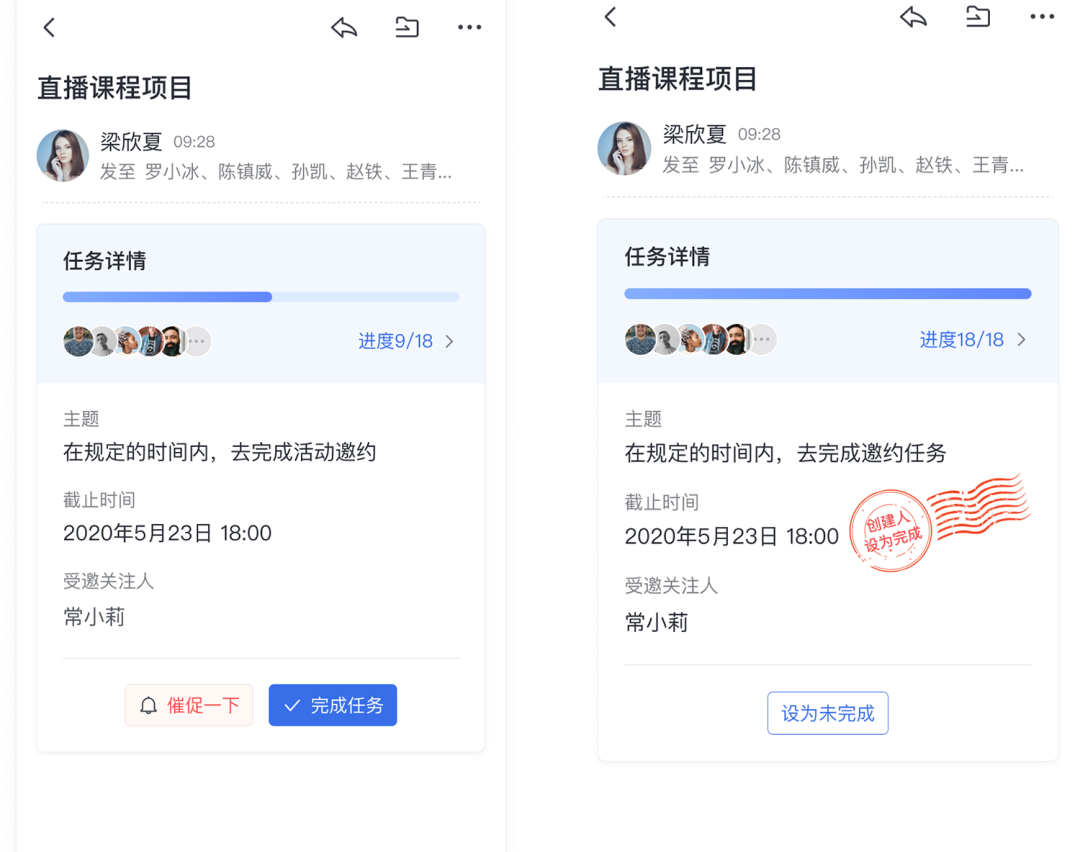Click reply icon on right screen
Image resolution: width=1080 pixels, height=852 pixels.
[x=913, y=17]
